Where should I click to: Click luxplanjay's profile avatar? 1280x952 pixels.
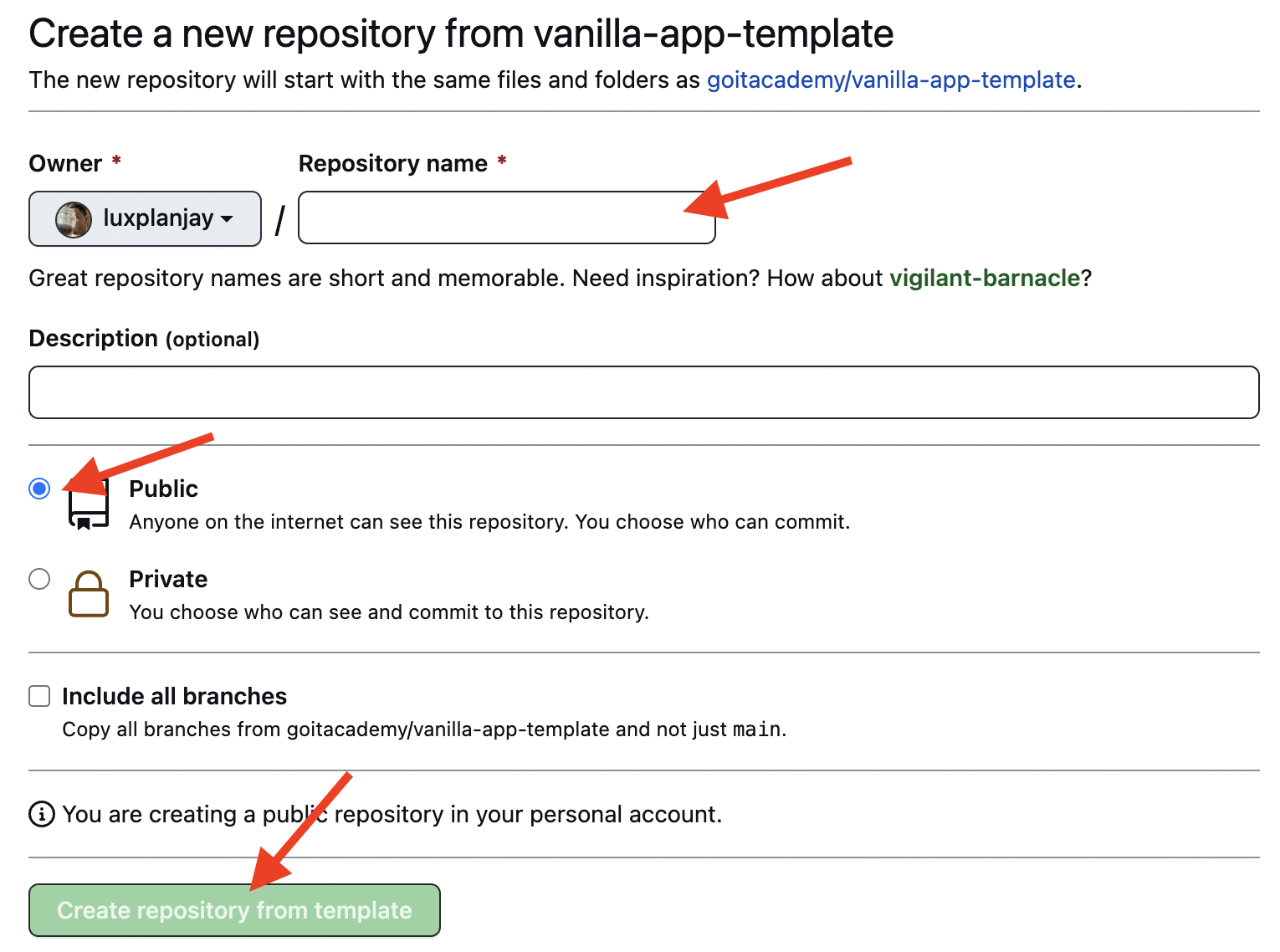point(74,218)
